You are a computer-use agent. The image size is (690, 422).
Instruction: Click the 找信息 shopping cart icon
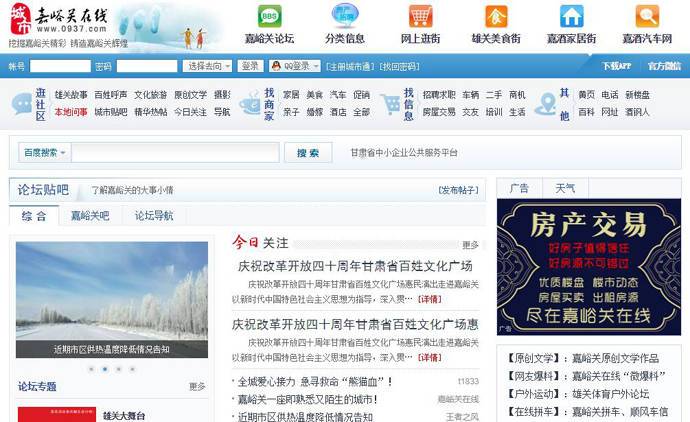pyautogui.click(x=390, y=104)
